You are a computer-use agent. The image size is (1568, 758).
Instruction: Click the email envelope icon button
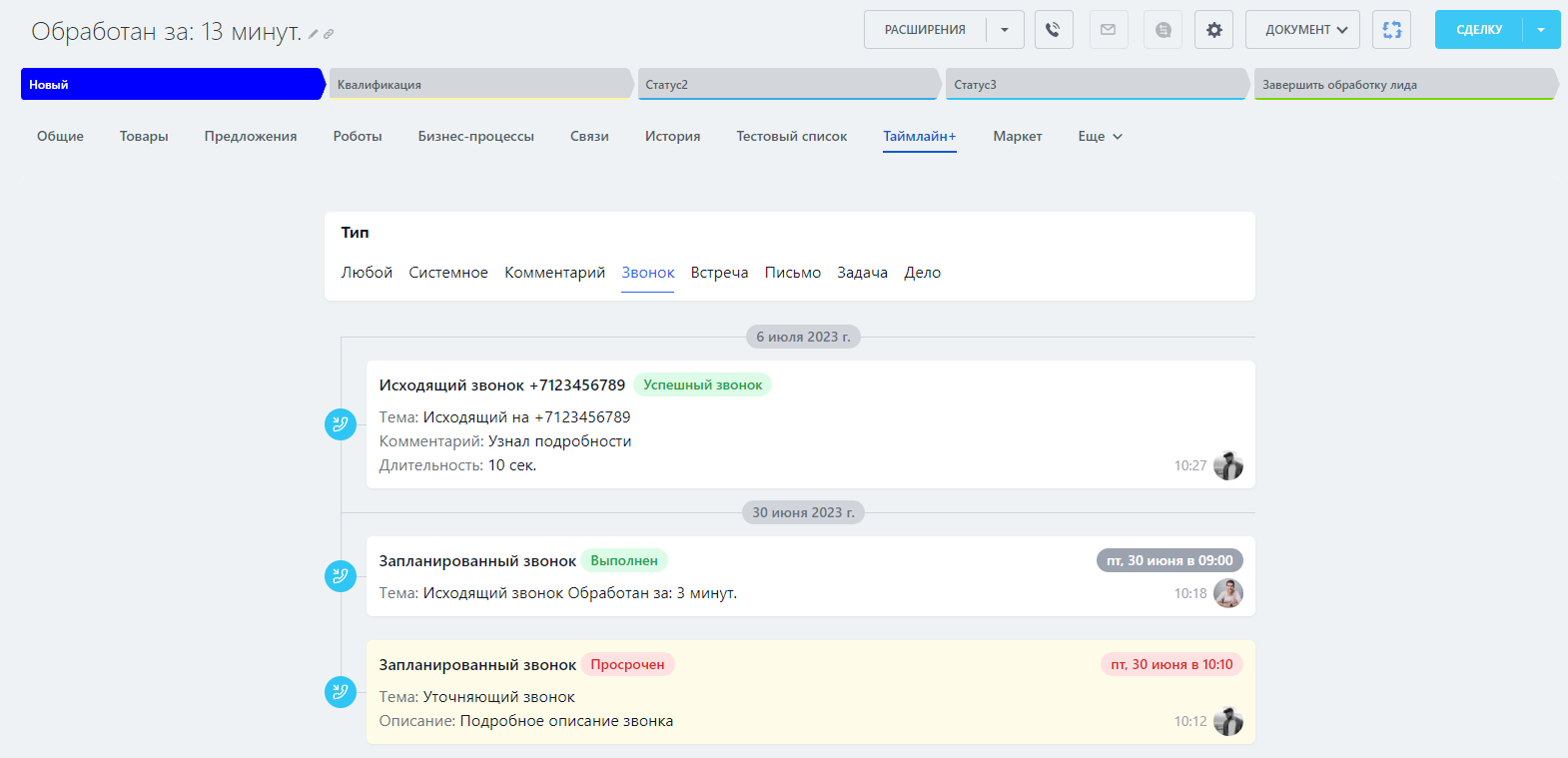(1108, 30)
